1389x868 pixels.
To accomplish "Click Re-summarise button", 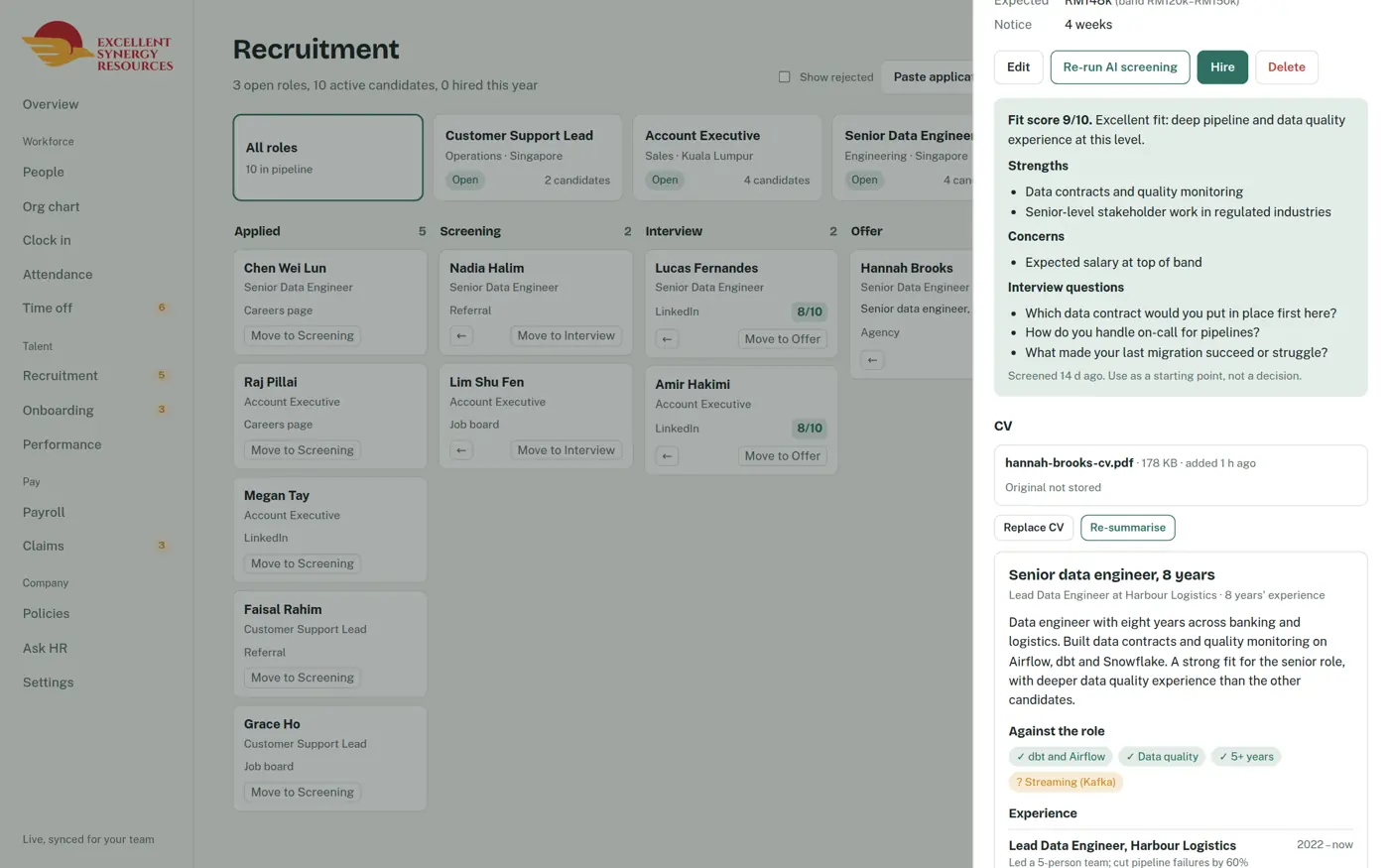I will tap(1127, 528).
